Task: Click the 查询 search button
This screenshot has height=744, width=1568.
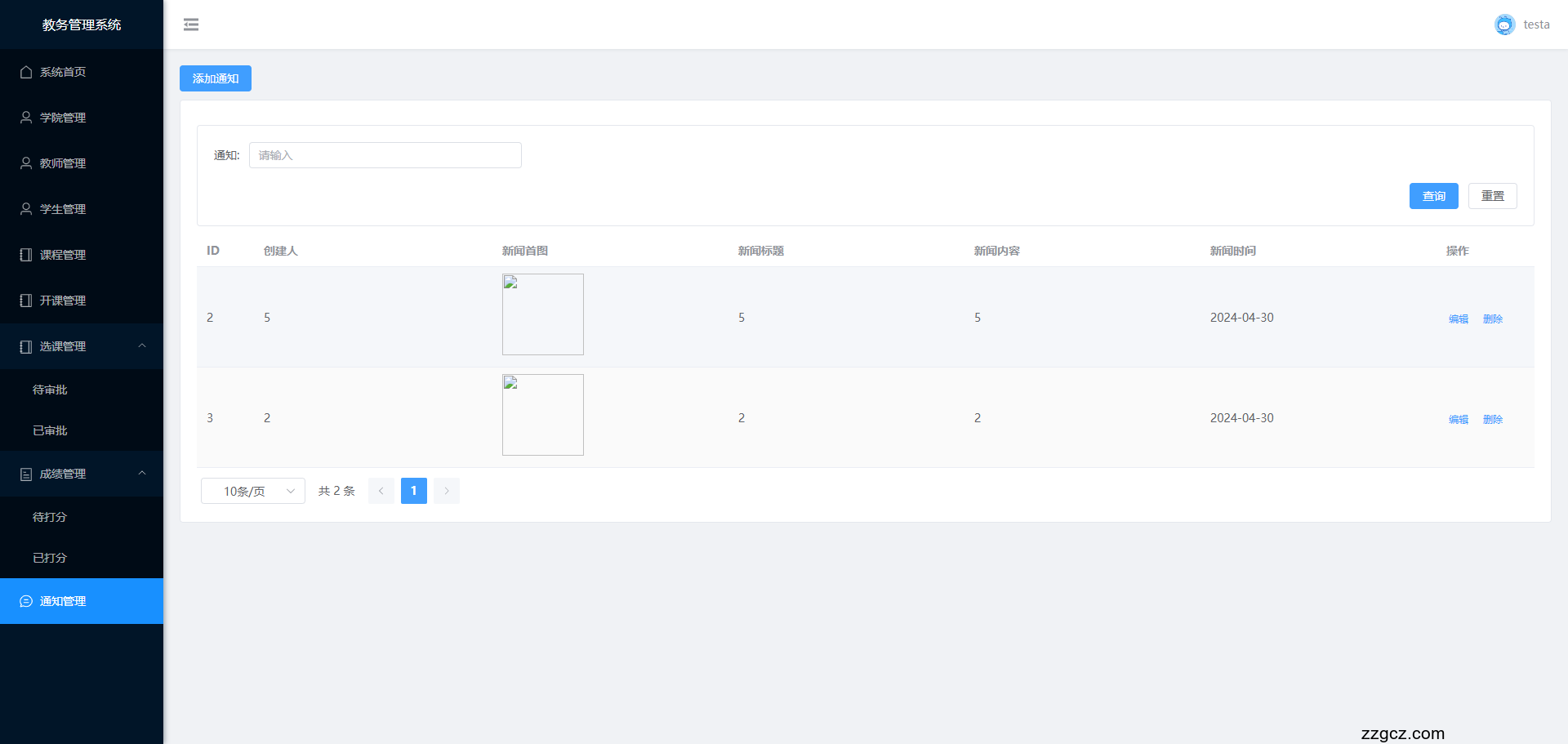Action: [1433, 196]
